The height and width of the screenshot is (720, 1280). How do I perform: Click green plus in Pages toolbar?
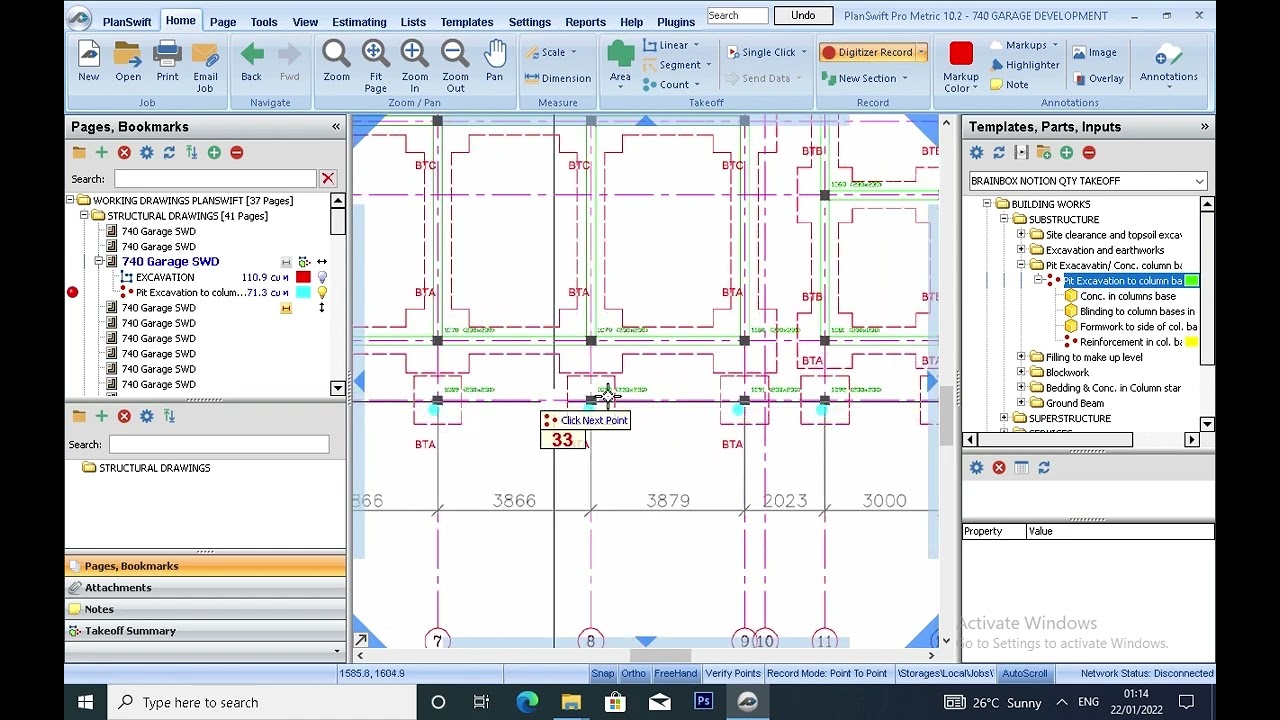click(101, 153)
